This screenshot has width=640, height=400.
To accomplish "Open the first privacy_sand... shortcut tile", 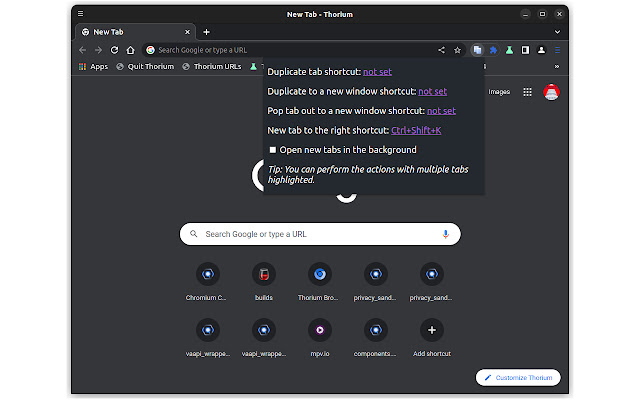I will (x=376, y=281).
